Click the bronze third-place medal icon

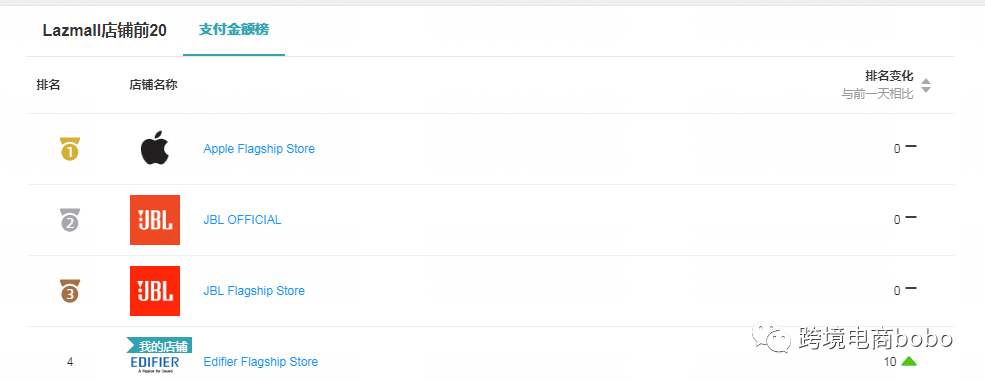70,291
